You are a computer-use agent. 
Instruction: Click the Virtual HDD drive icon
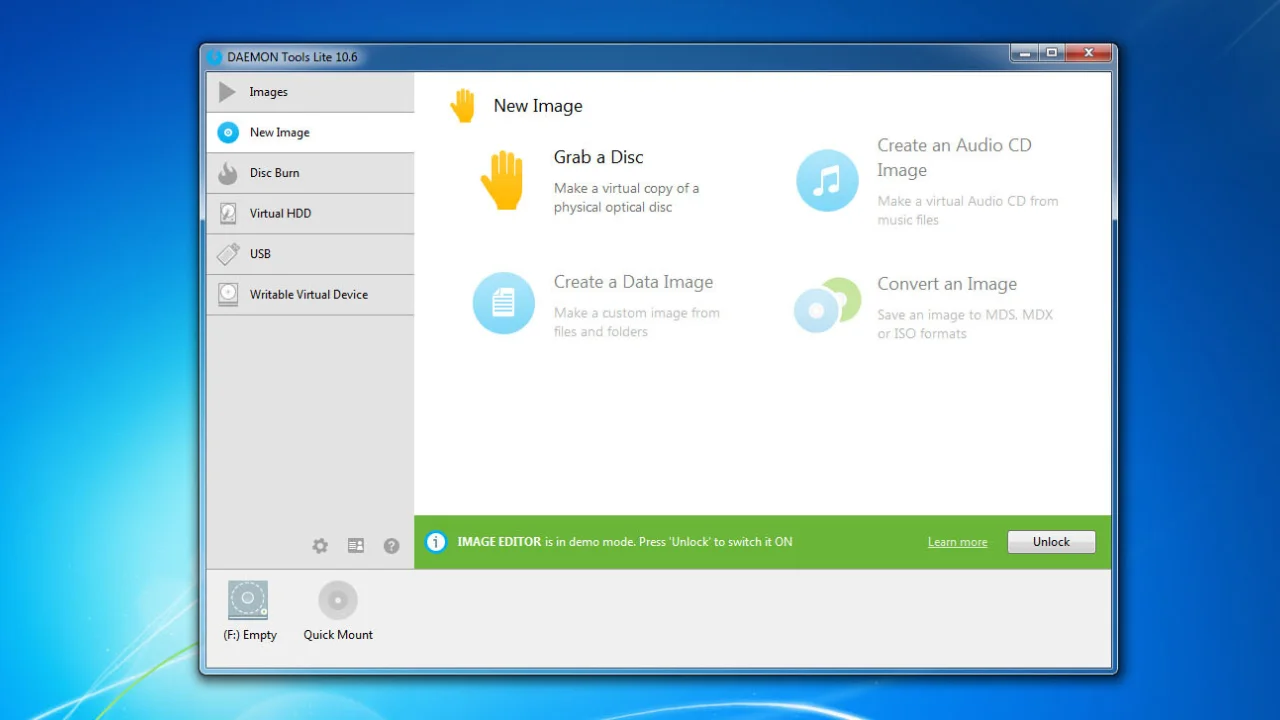[x=228, y=213]
